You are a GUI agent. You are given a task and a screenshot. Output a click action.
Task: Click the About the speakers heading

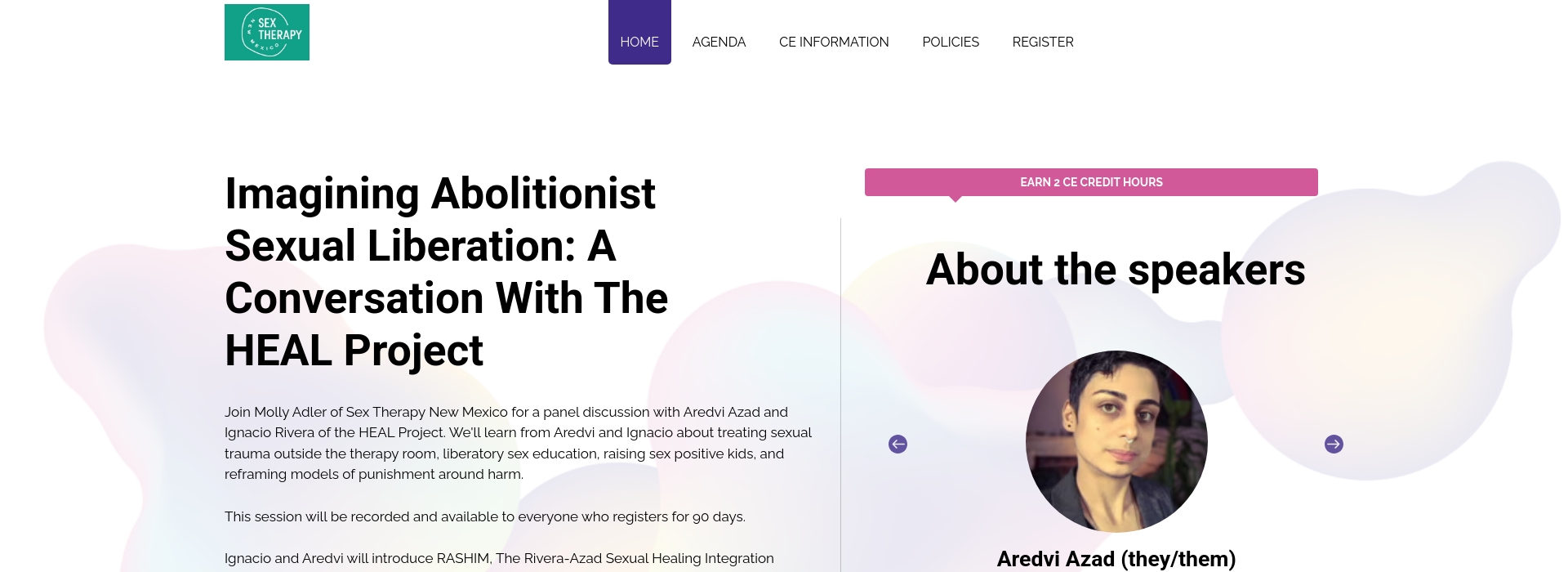point(1116,270)
